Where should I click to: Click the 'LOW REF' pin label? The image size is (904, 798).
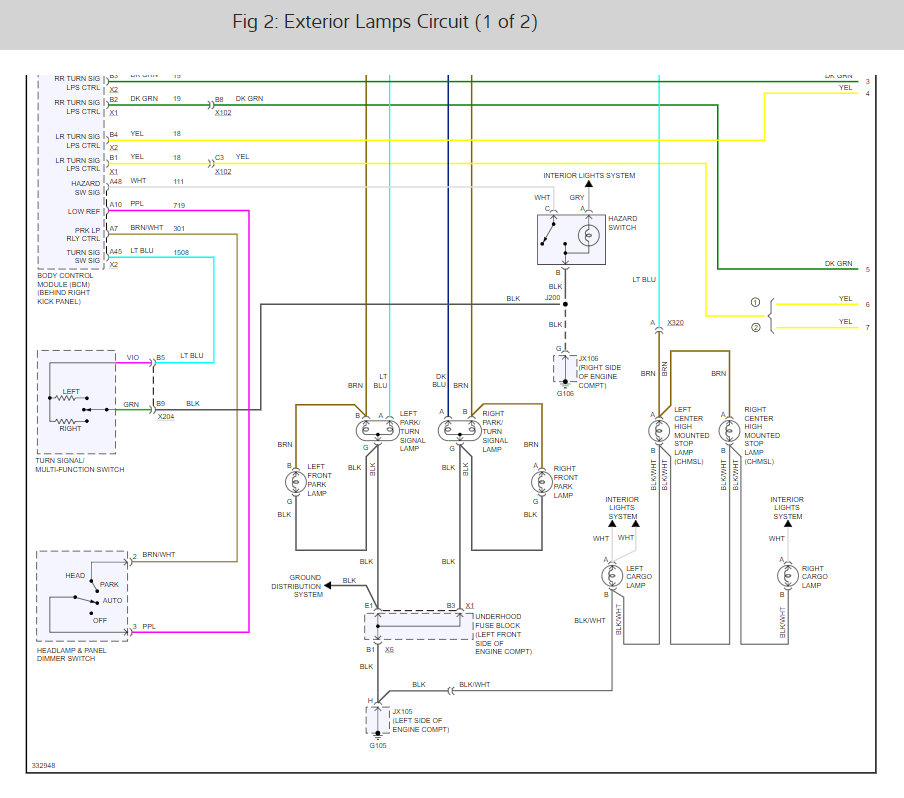84,212
